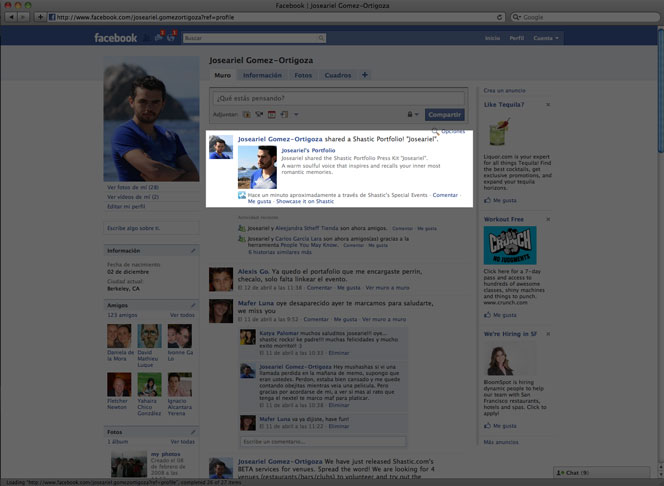The width and height of the screenshot is (664, 486).
Task: Click Ver muro a muro on Alexis Go post
Action: click(x=387, y=288)
